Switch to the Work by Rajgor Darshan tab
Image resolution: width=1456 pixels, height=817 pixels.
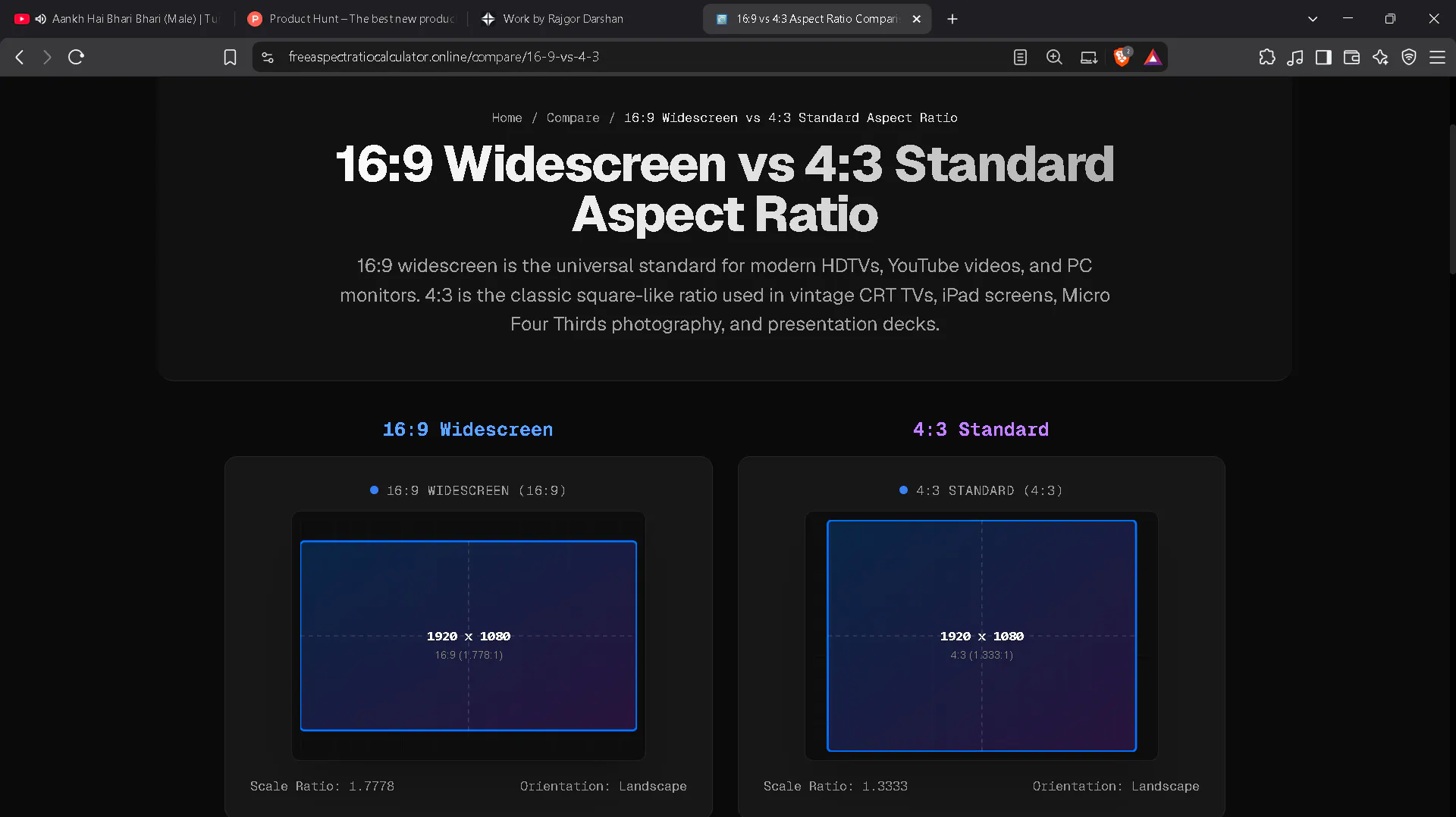point(584,19)
